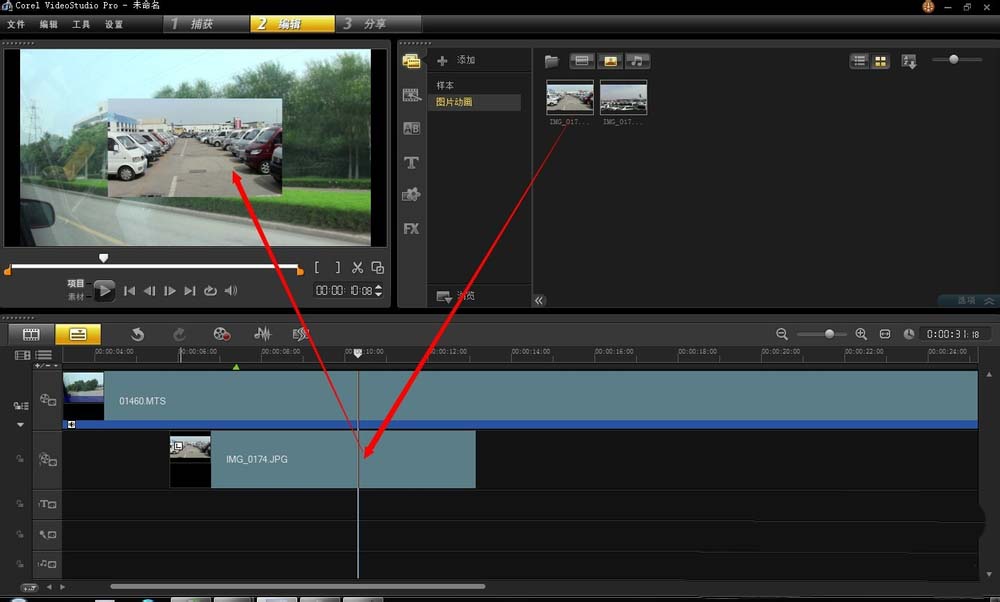Switch library to thumbnail view
1000x602 pixels.
click(880, 61)
